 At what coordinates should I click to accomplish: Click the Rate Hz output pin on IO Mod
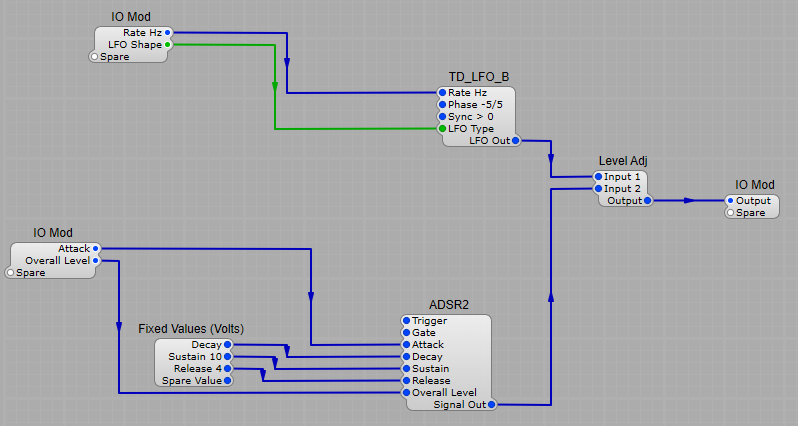pos(167,33)
